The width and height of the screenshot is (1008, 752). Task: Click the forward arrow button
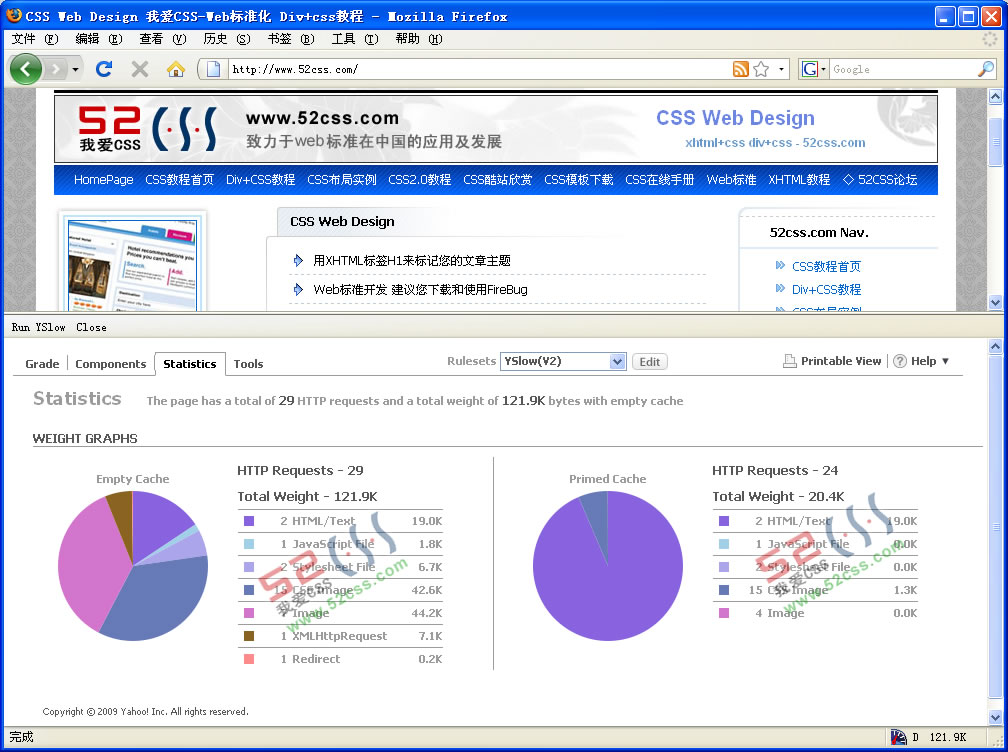coord(56,69)
